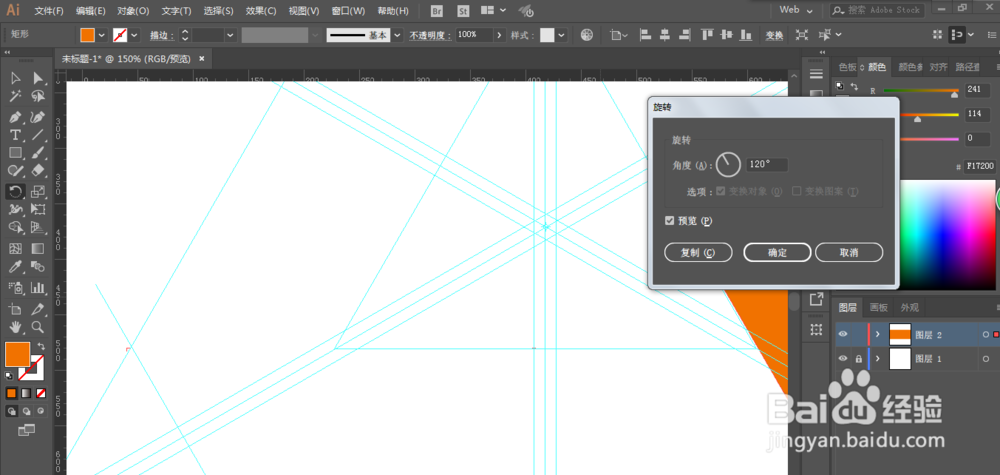
Task: Select the Eyedropper tool
Action: click(15, 267)
